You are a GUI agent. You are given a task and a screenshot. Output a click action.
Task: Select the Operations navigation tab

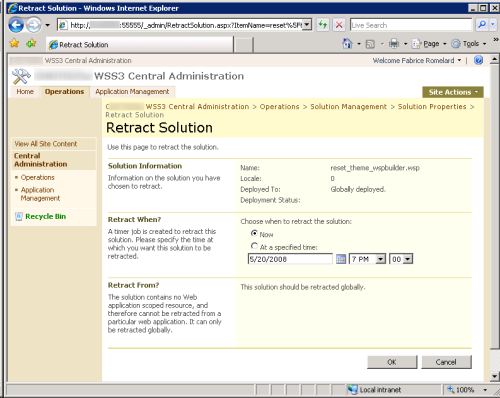tap(65, 92)
